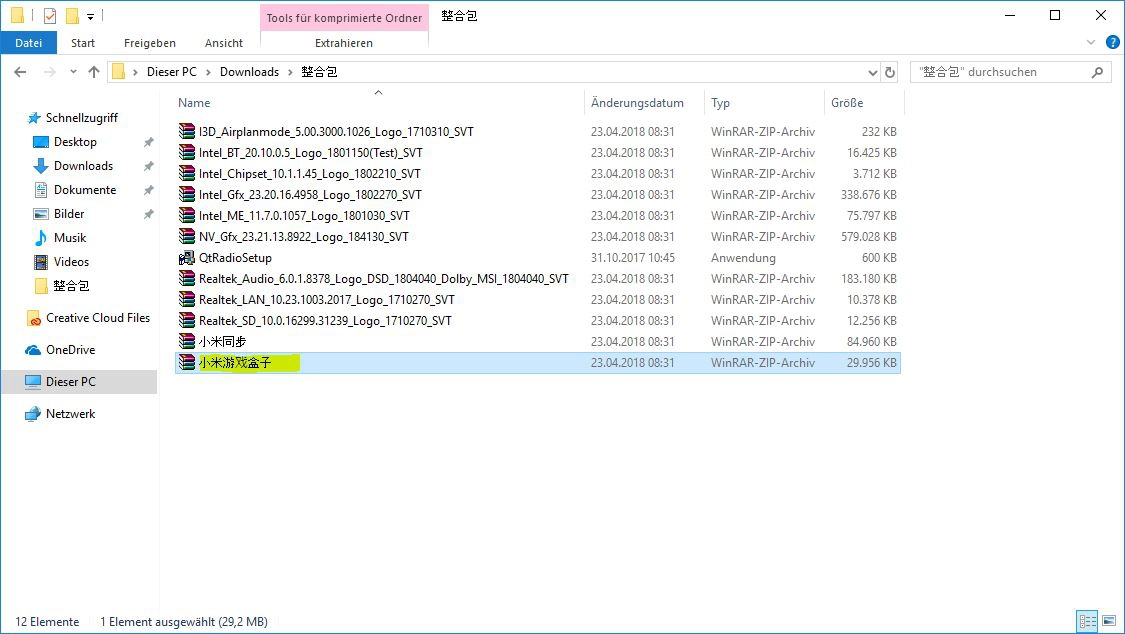
Task: Click Dieser PC breadcrumb segment
Action: 171,72
